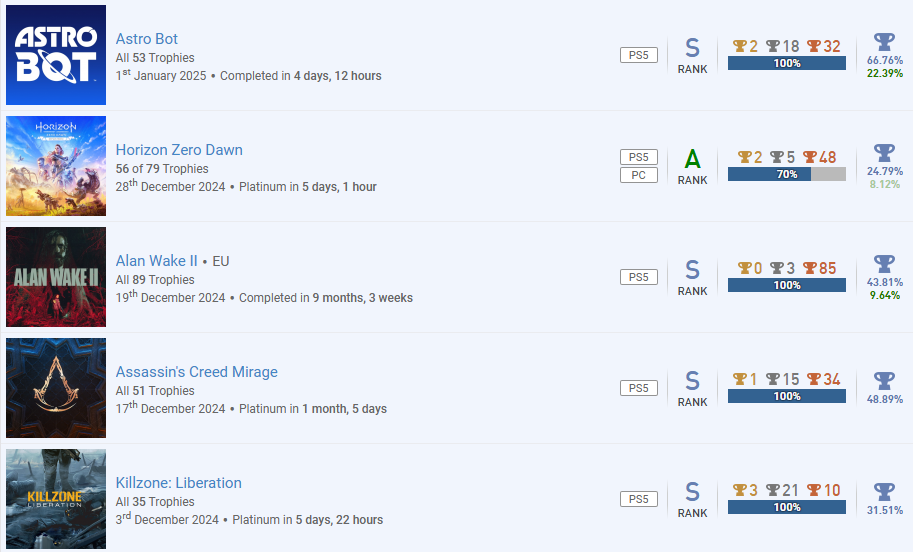The width and height of the screenshot is (913, 552).
Task: Click the gold trophy icon in Astro Bot row
Action: tap(739, 46)
